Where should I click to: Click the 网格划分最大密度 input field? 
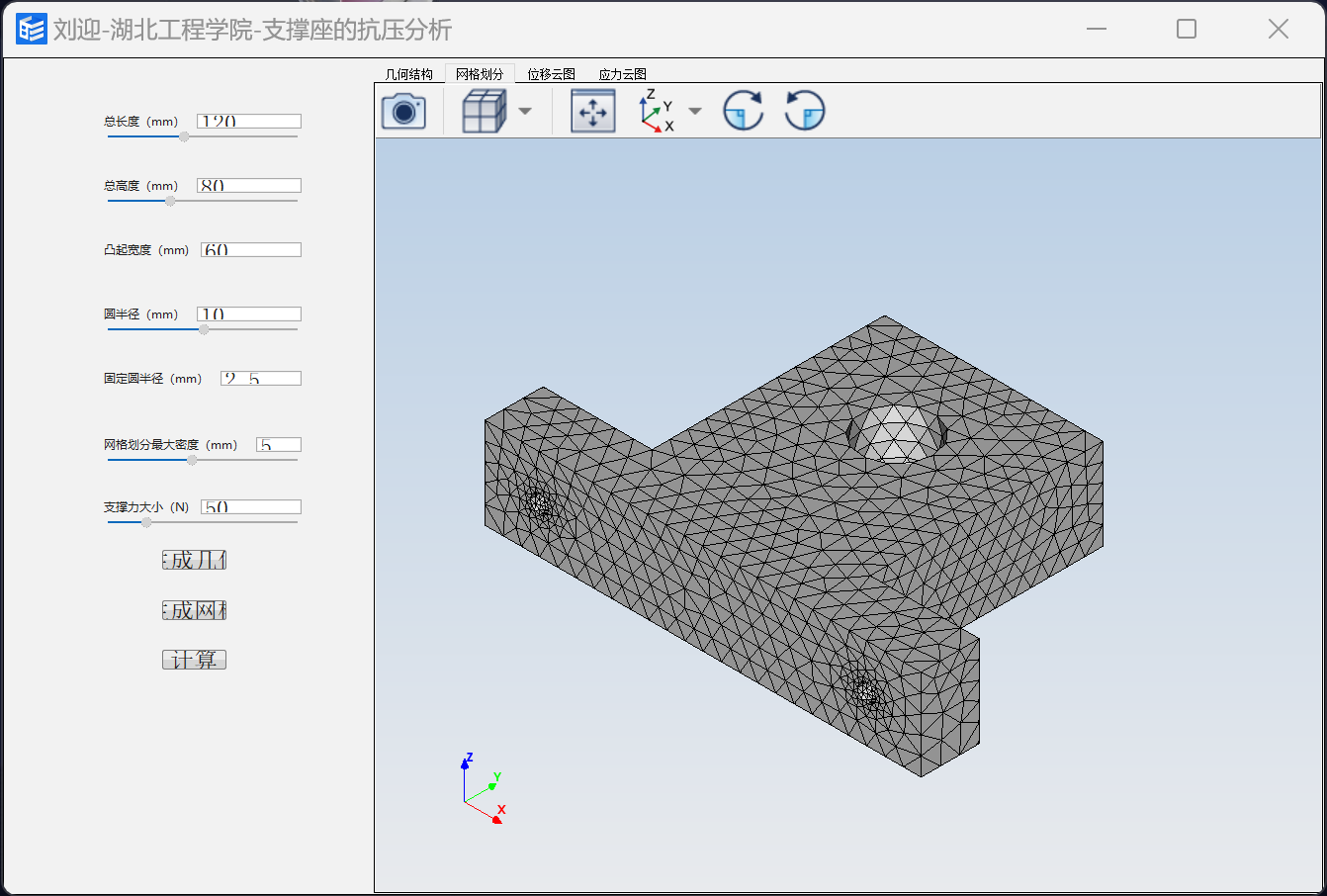[279, 444]
